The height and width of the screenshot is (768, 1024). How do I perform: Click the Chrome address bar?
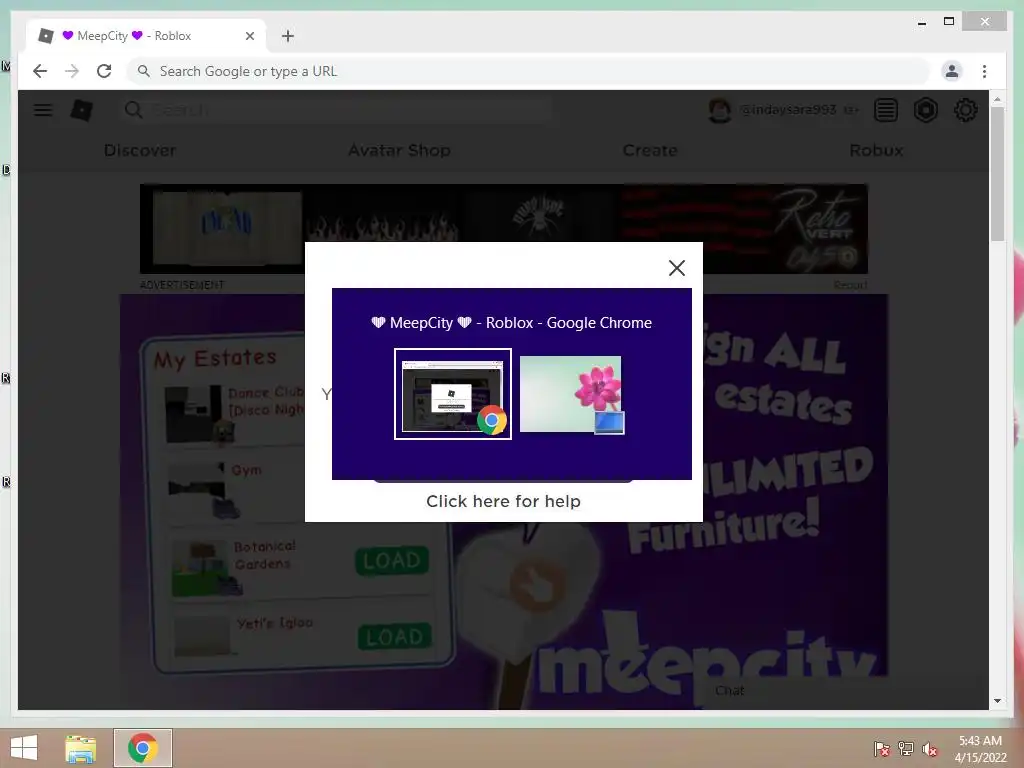[529, 71]
